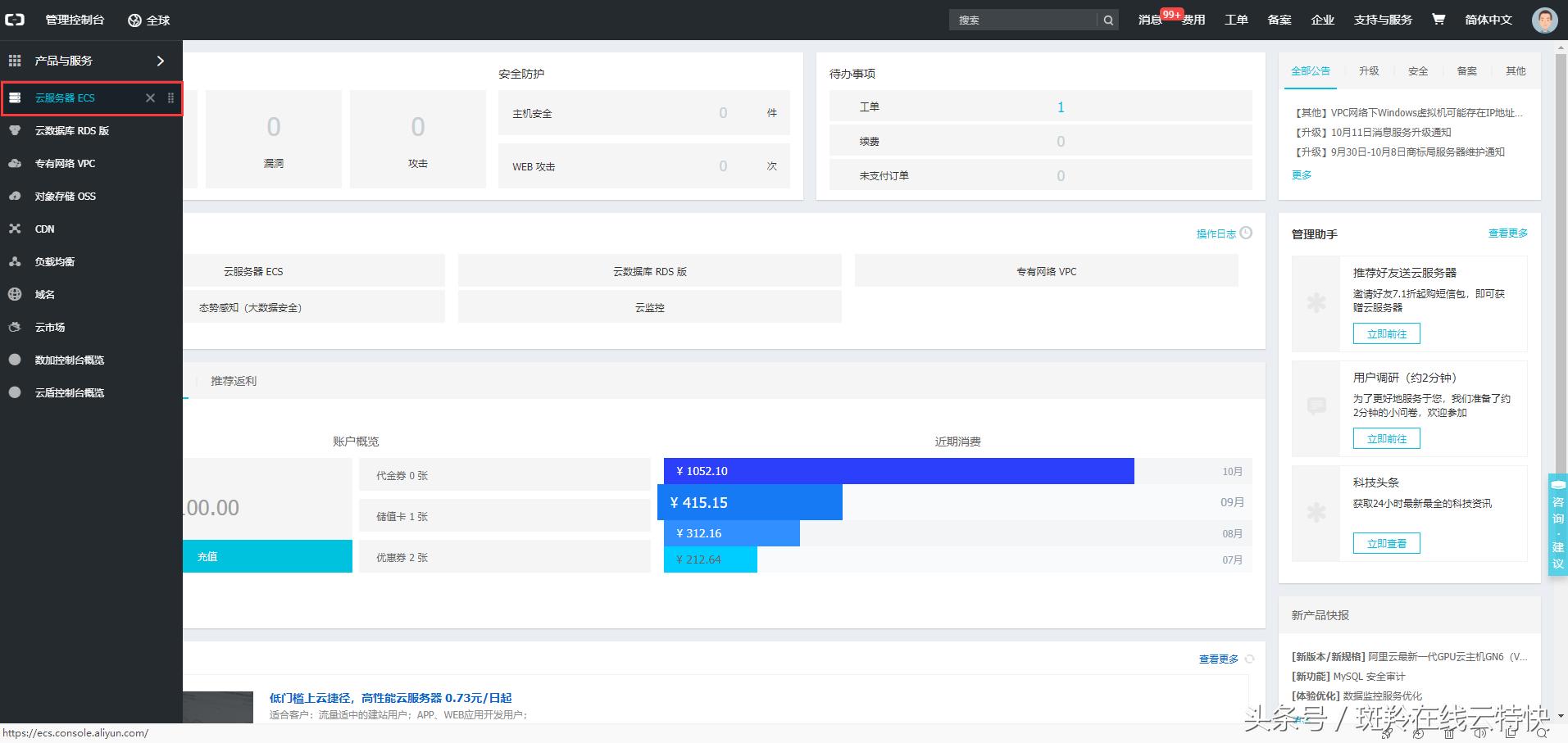
Task: Click 立即查看 under 科技头条
Action: click(1386, 543)
